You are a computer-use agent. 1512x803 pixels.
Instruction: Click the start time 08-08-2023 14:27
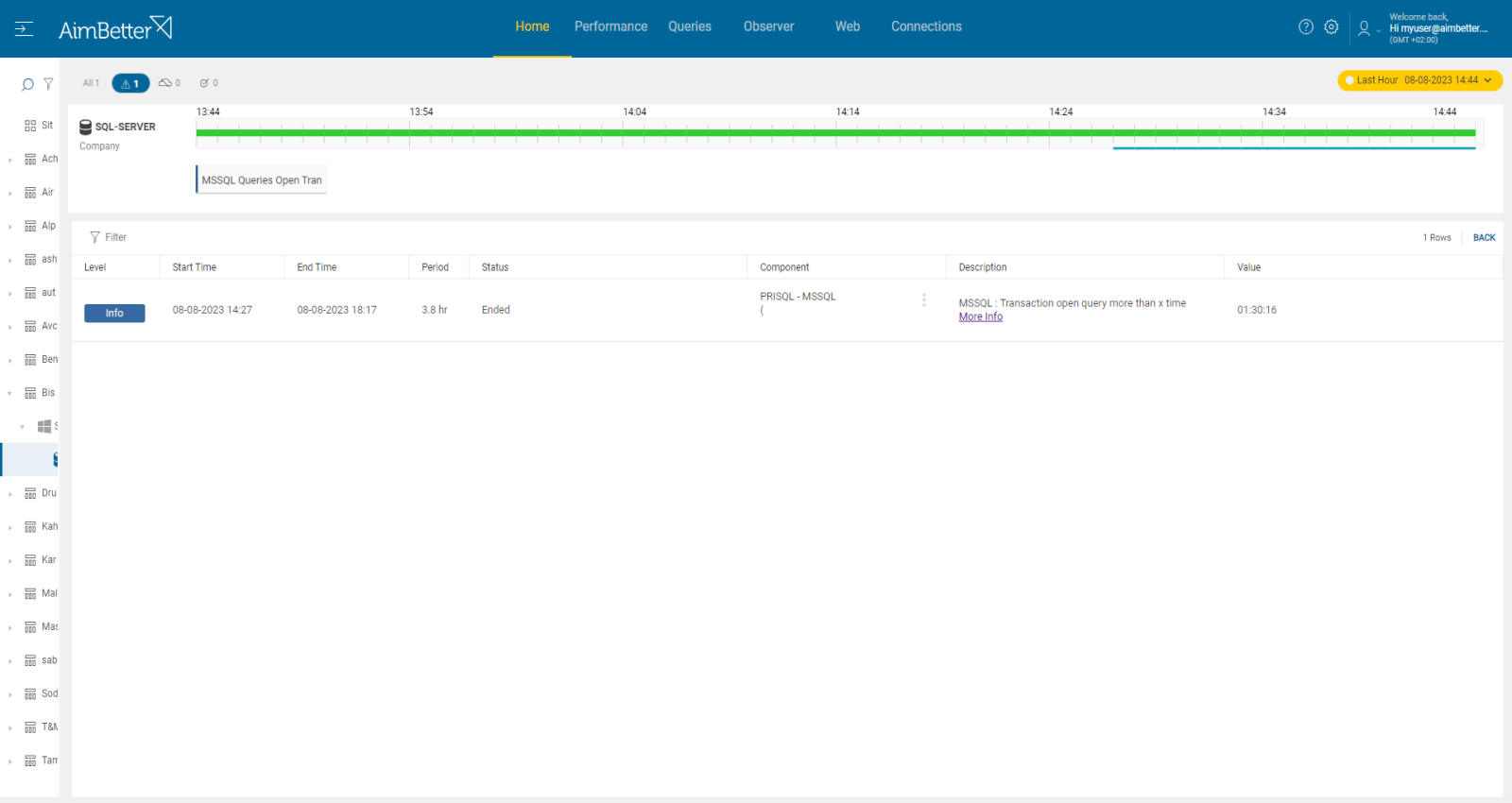213,310
